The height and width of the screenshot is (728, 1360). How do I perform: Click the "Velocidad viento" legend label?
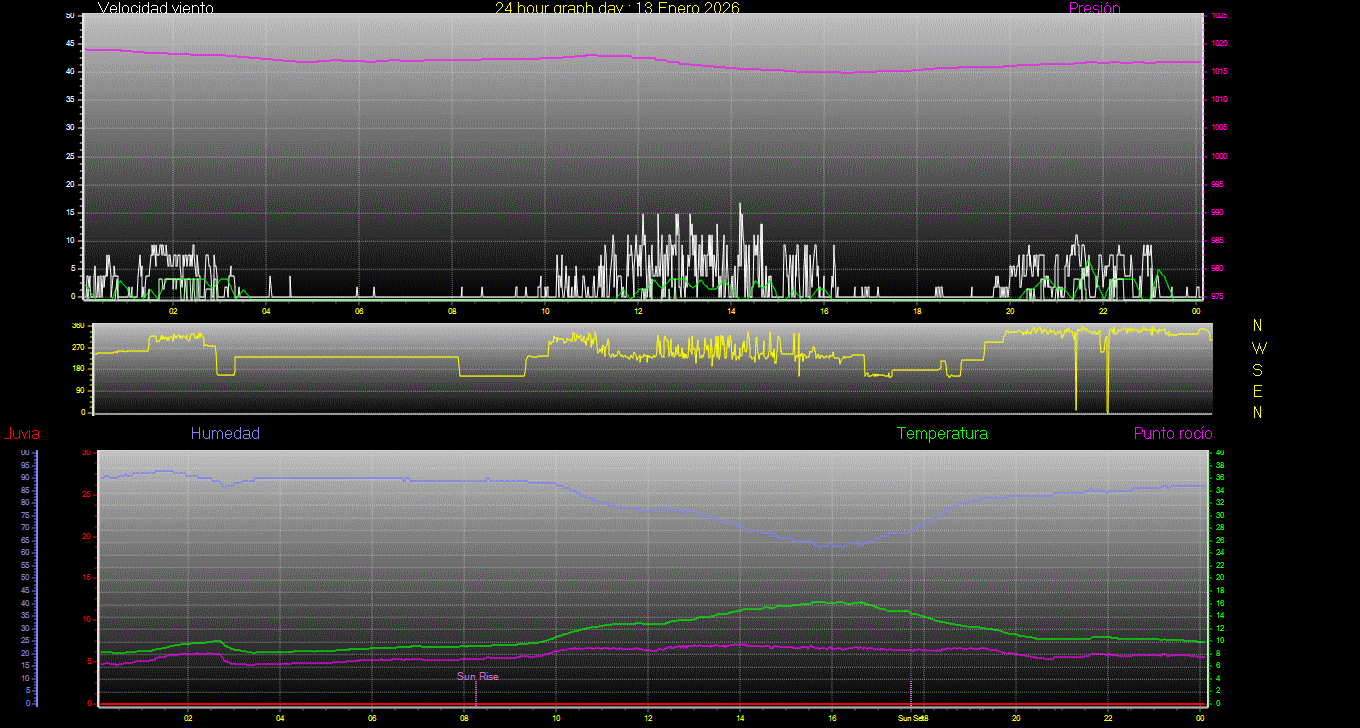(x=155, y=8)
